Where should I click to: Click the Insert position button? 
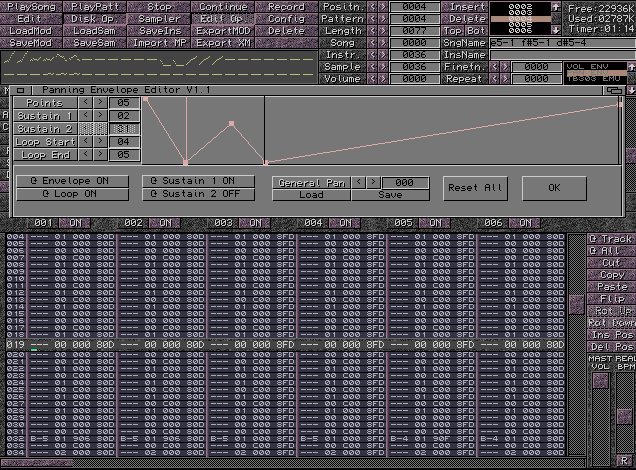tap(464, 6)
